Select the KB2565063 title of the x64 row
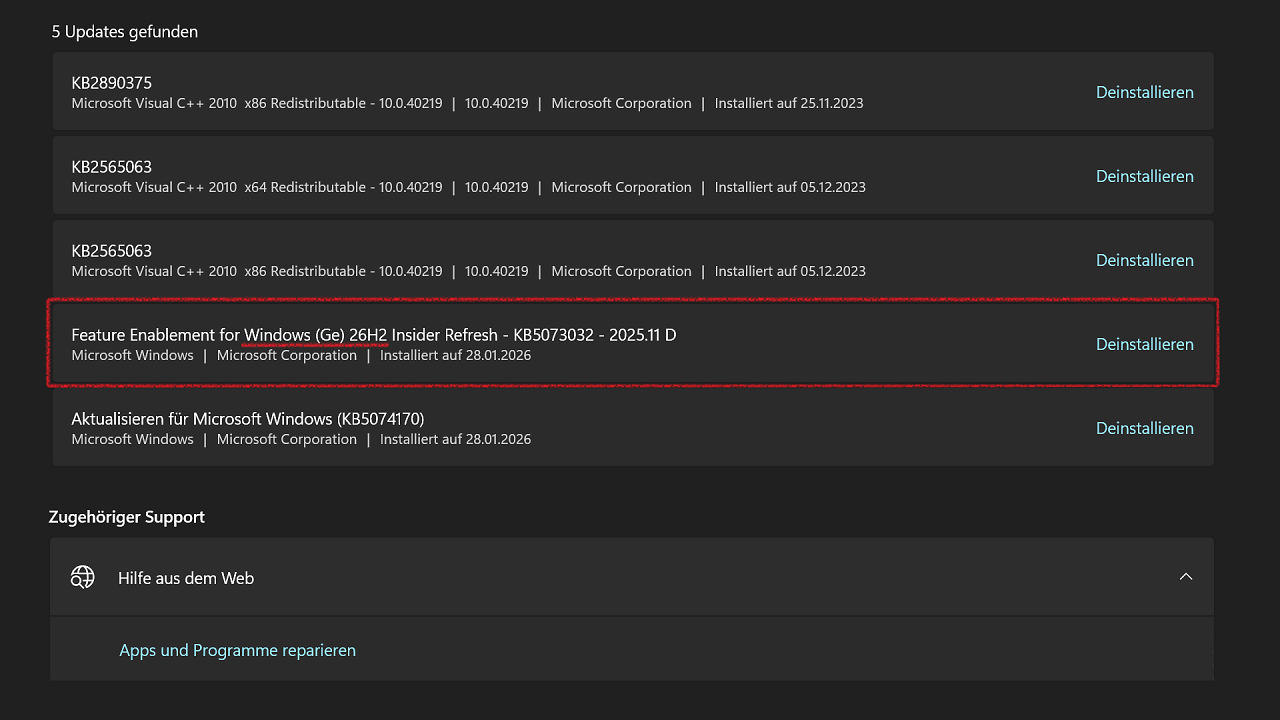This screenshot has height=720, width=1280. pos(112,167)
